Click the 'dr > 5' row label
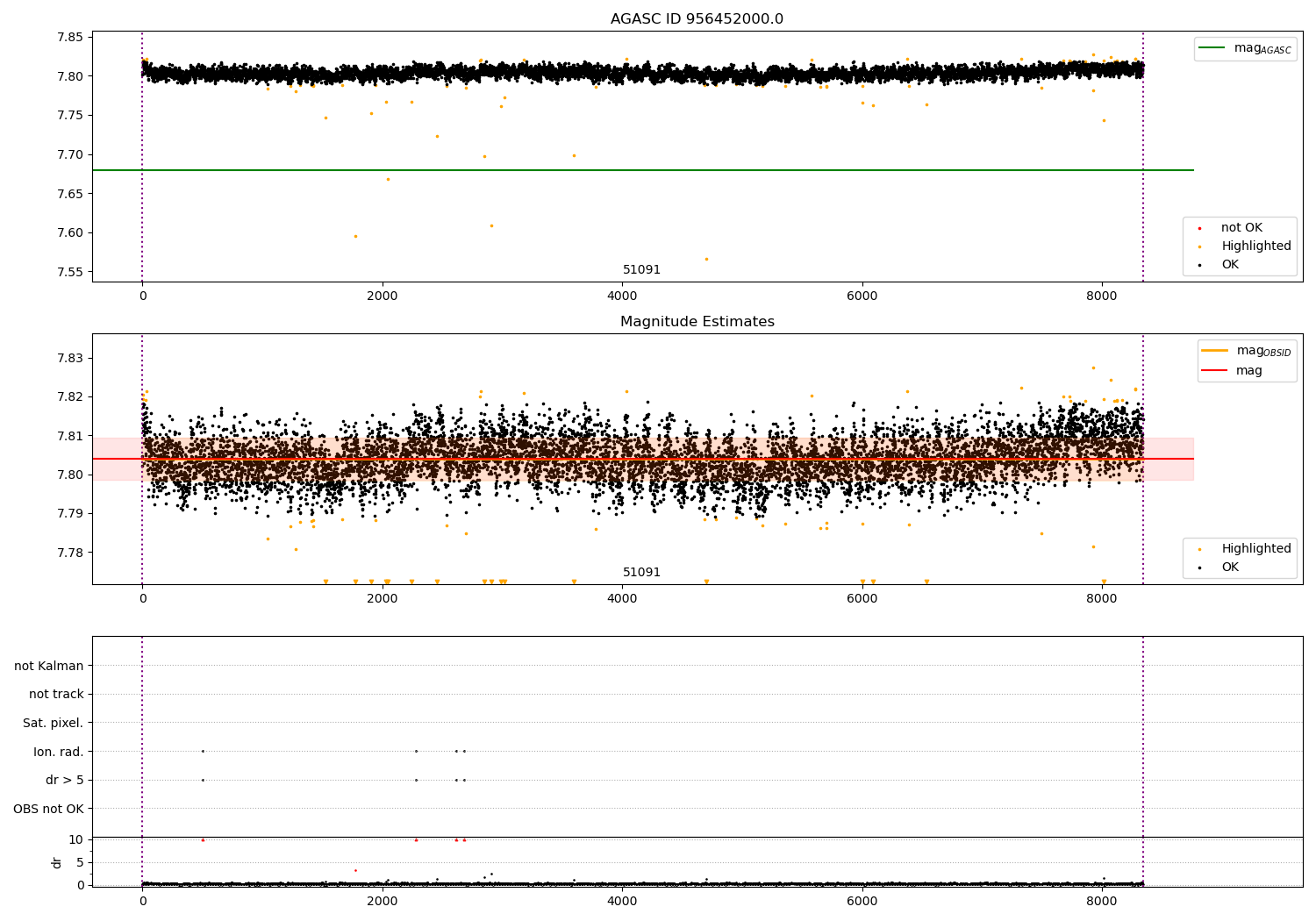 tap(65, 781)
